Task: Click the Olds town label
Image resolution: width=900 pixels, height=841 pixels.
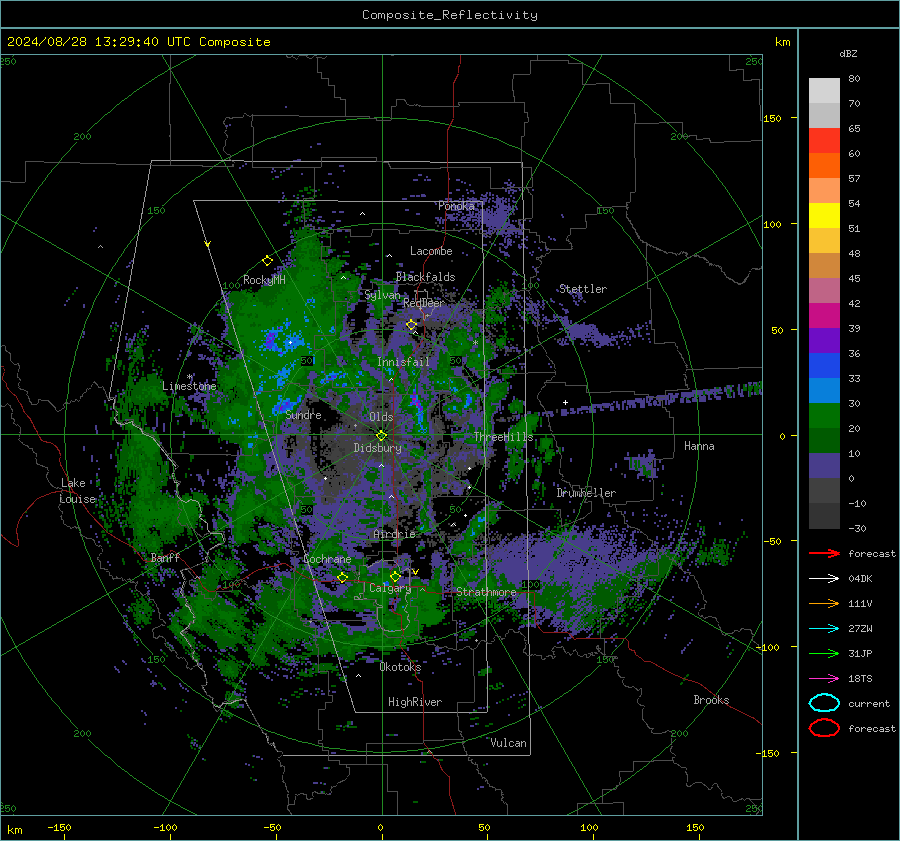Action: click(381, 417)
